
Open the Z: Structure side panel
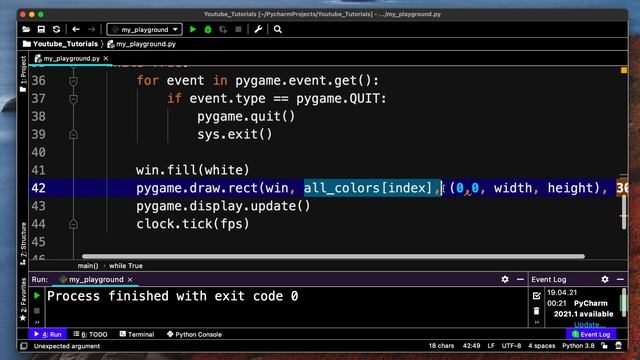click(x=23, y=244)
